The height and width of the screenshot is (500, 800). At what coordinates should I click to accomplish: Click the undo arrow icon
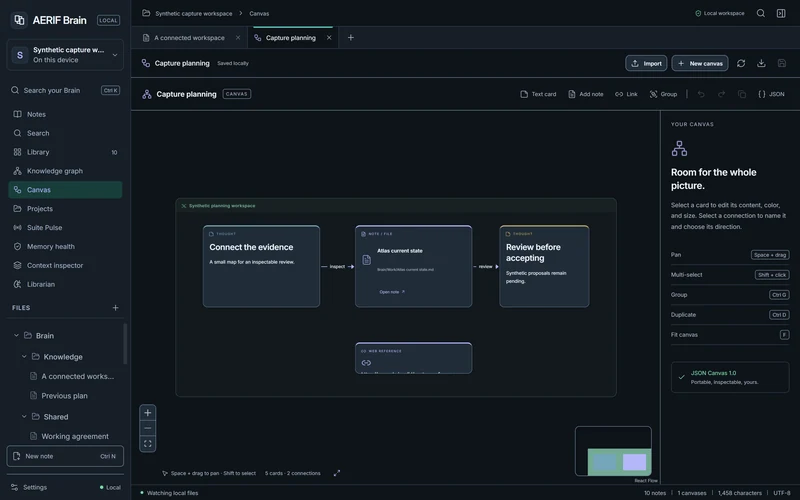pos(701,94)
